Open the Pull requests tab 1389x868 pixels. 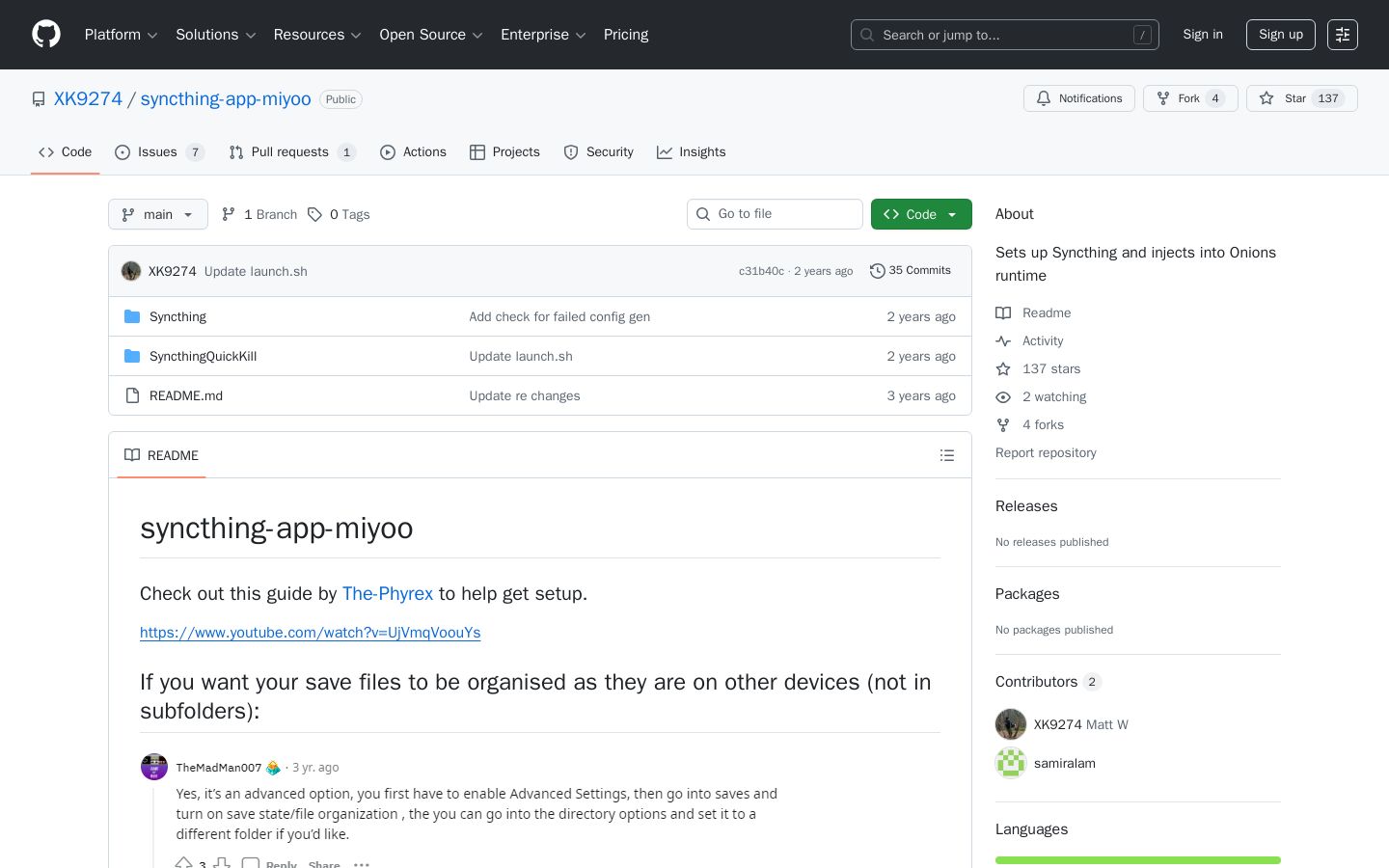pyautogui.click(x=292, y=152)
